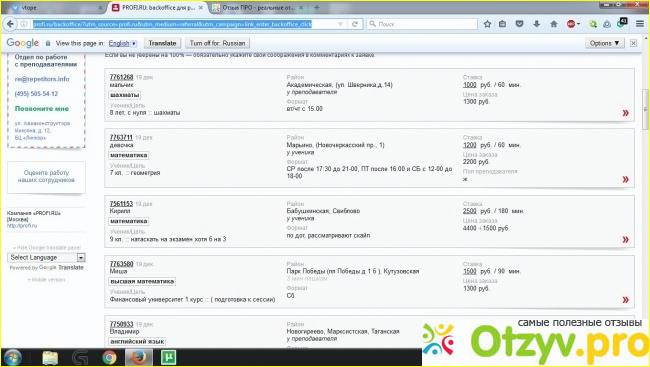Open the downloads arrow icon
The width and height of the screenshot is (650, 367).
pyautogui.click(x=536, y=24)
